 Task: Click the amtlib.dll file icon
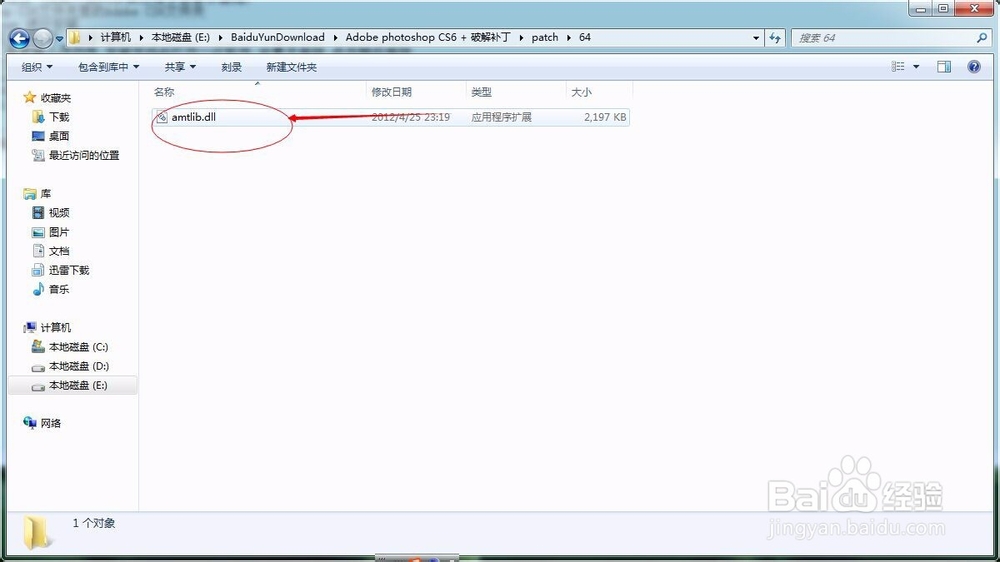pyautogui.click(x=161, y=117)
